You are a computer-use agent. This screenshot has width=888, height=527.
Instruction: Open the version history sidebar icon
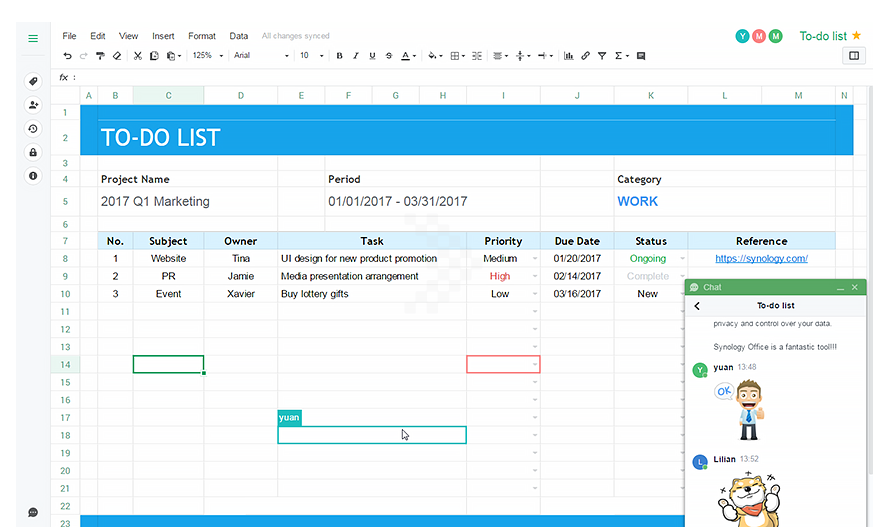[x=33, y=129]
